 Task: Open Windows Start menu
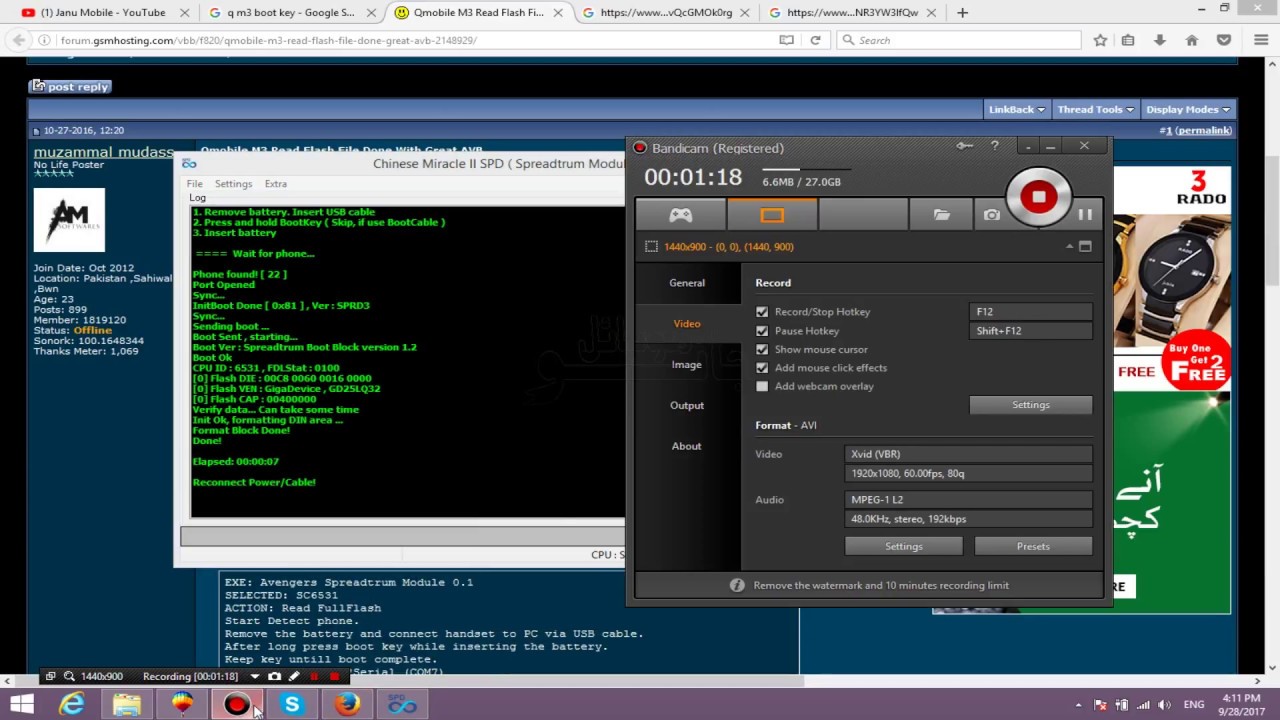click(22, 705)
